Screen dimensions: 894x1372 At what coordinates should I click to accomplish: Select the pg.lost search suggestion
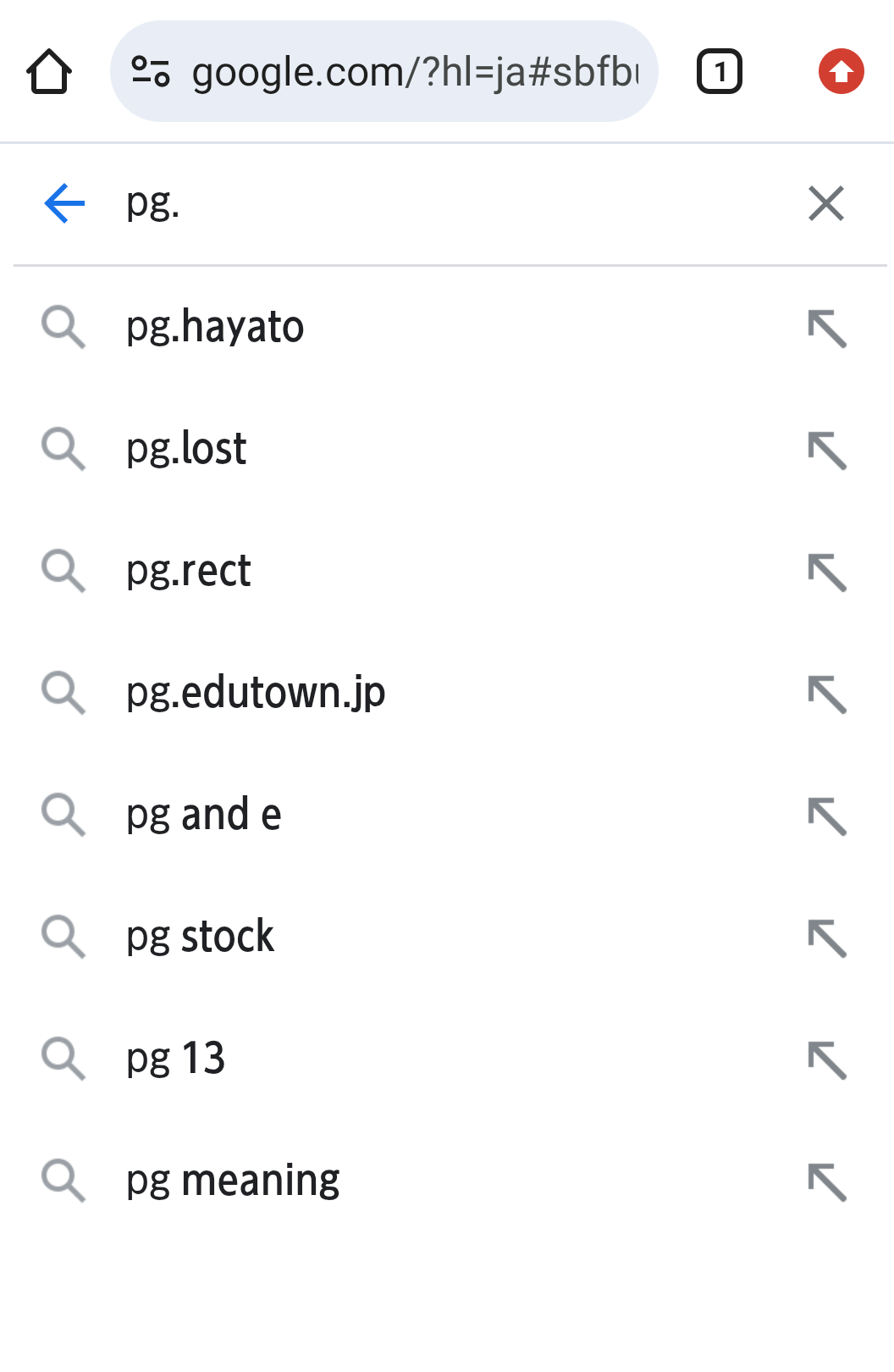186,450
